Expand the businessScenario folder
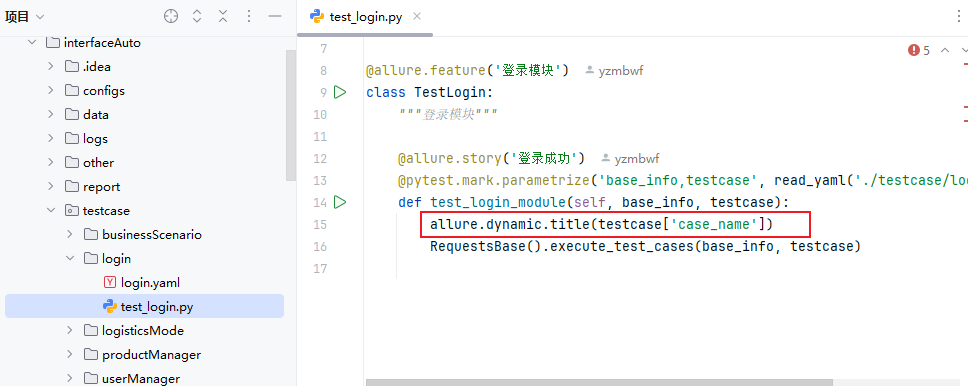 [70, 235]
